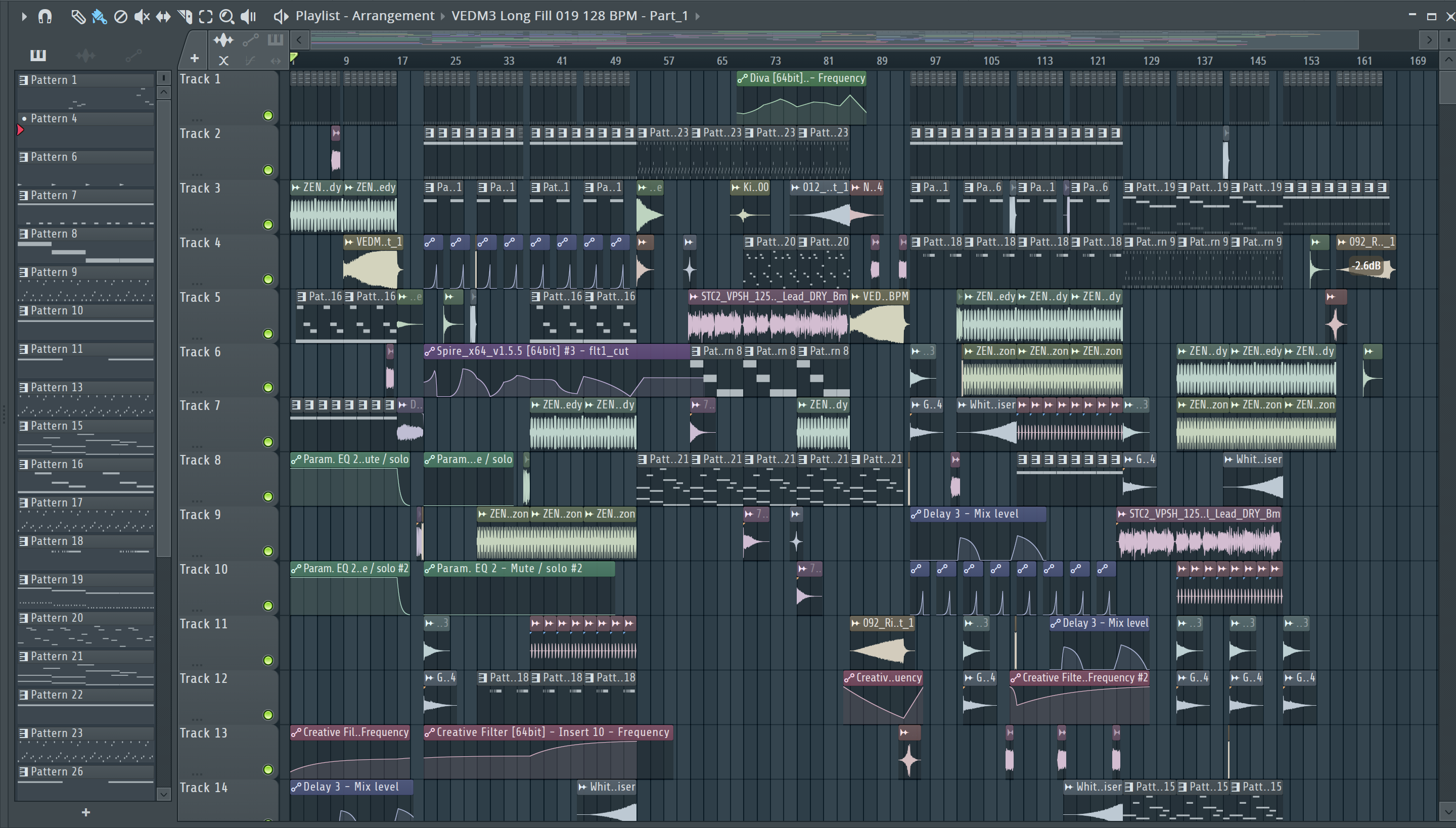Focus pattern clips in the playlist header

(275, 40)
